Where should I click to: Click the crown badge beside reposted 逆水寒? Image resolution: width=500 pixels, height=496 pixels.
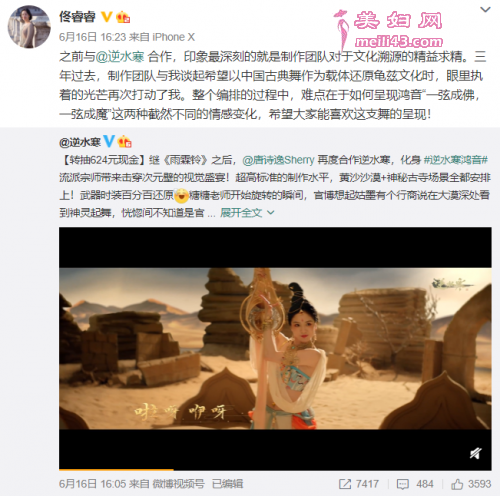(x=125, y=142)
